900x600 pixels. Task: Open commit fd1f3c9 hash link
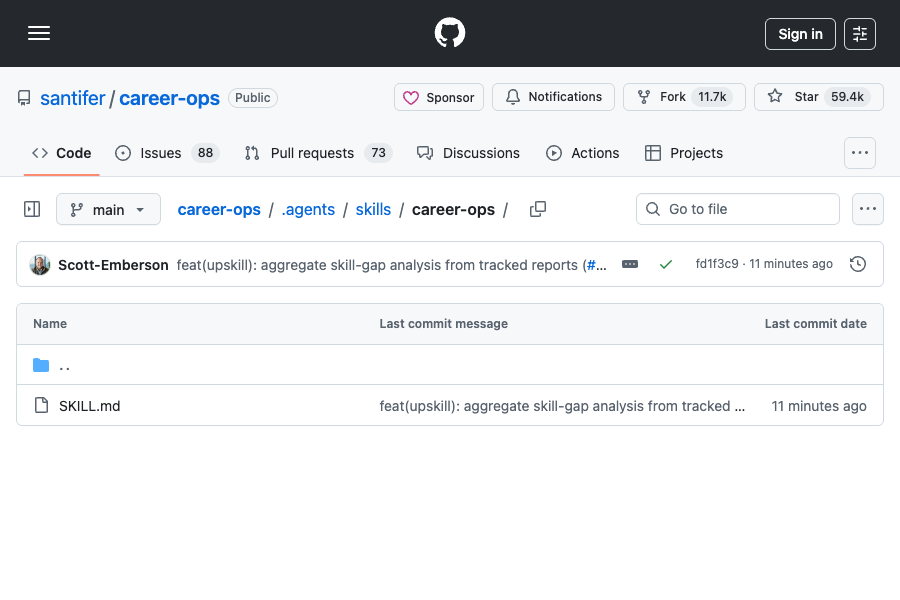point(716,264)
